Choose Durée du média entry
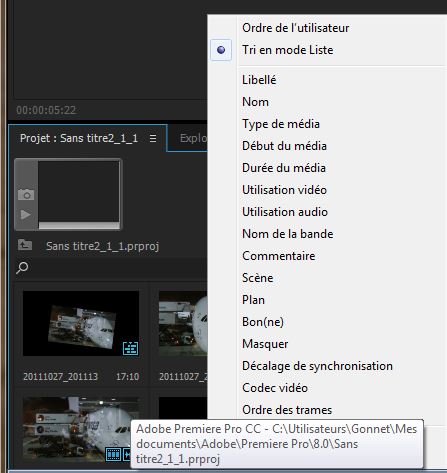 [284, 168]
